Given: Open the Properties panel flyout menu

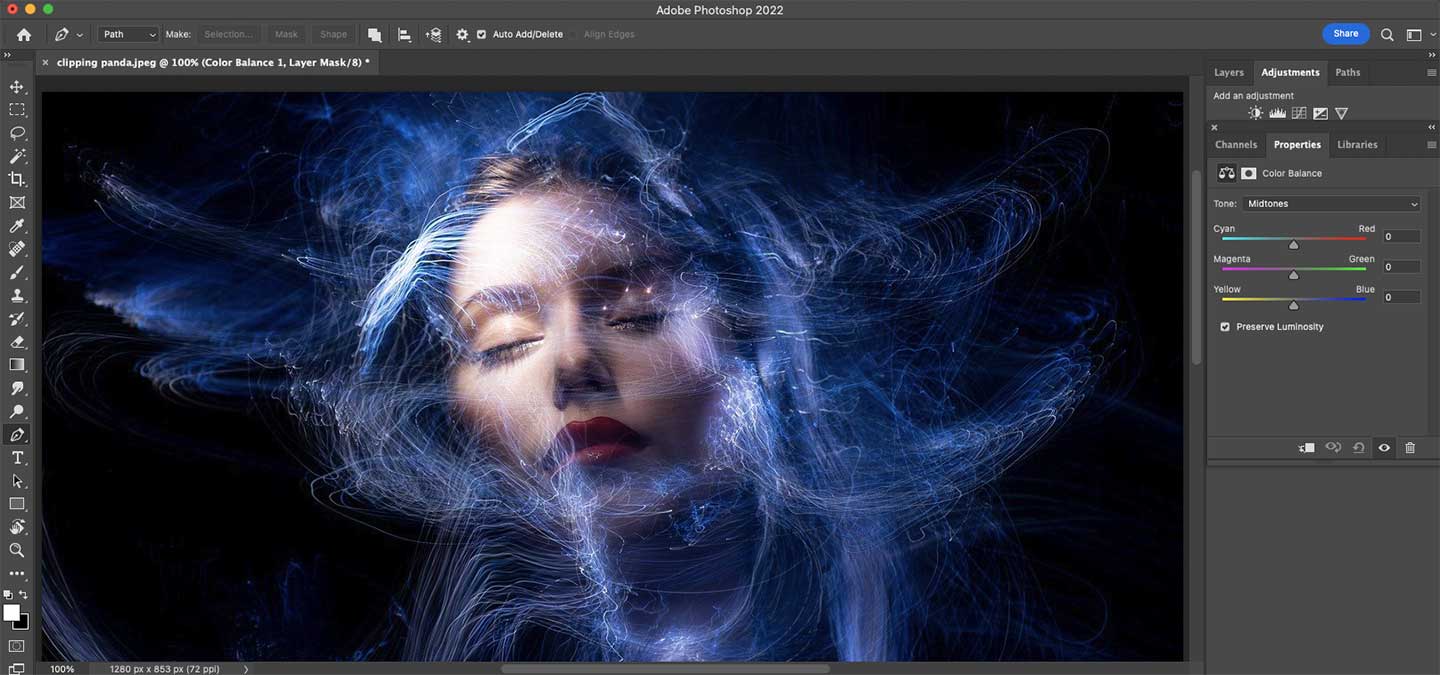Looking at the screenshot, I should (1431, 145).
